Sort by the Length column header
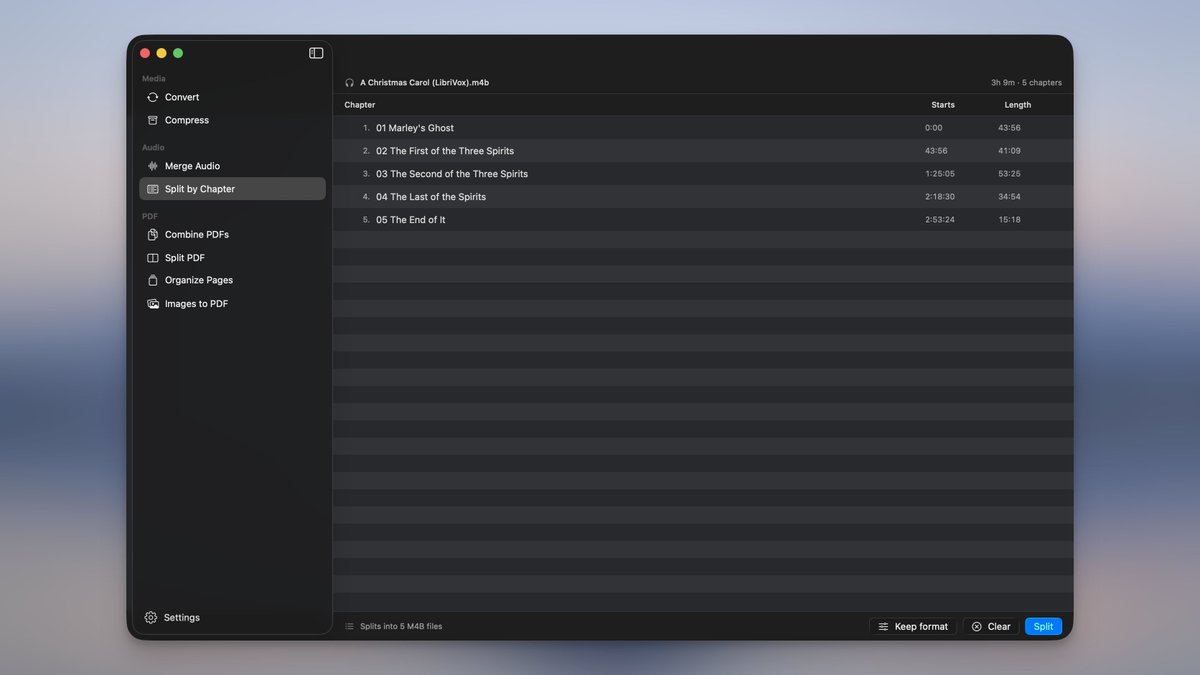 [1018, 105]
